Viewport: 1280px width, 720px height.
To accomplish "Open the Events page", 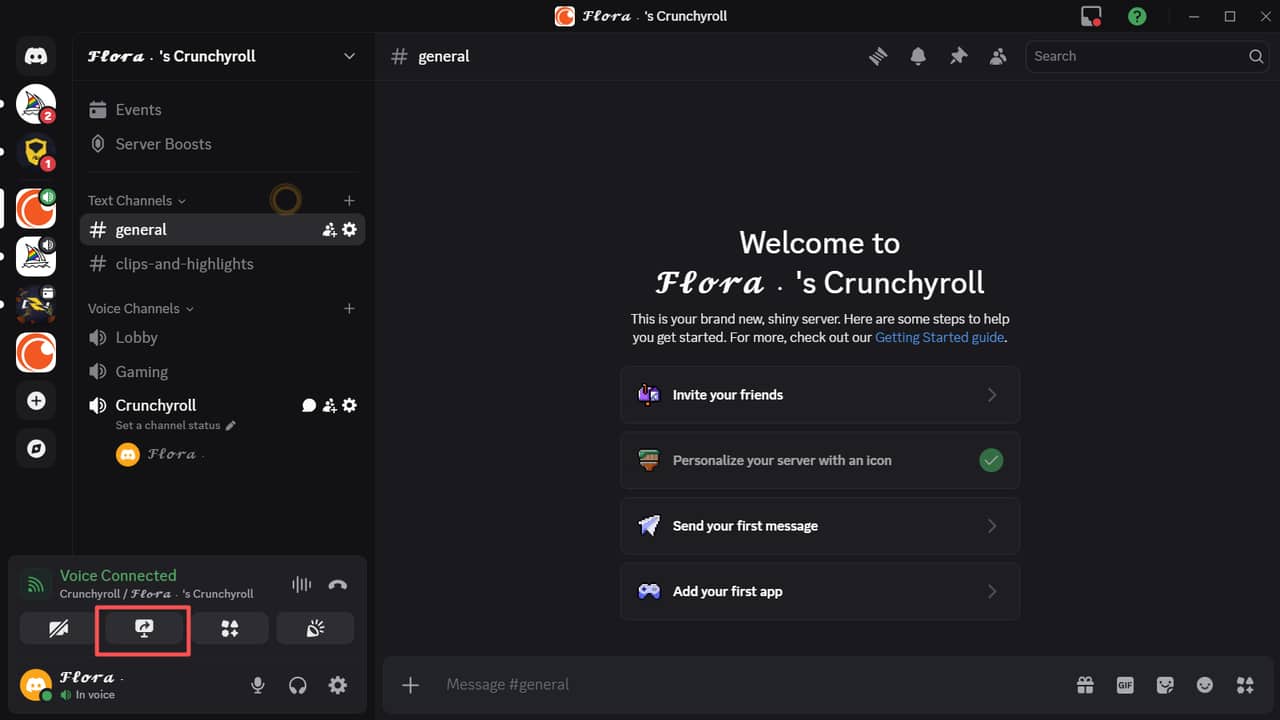I will pyautogui.click(x=138, y=109).
